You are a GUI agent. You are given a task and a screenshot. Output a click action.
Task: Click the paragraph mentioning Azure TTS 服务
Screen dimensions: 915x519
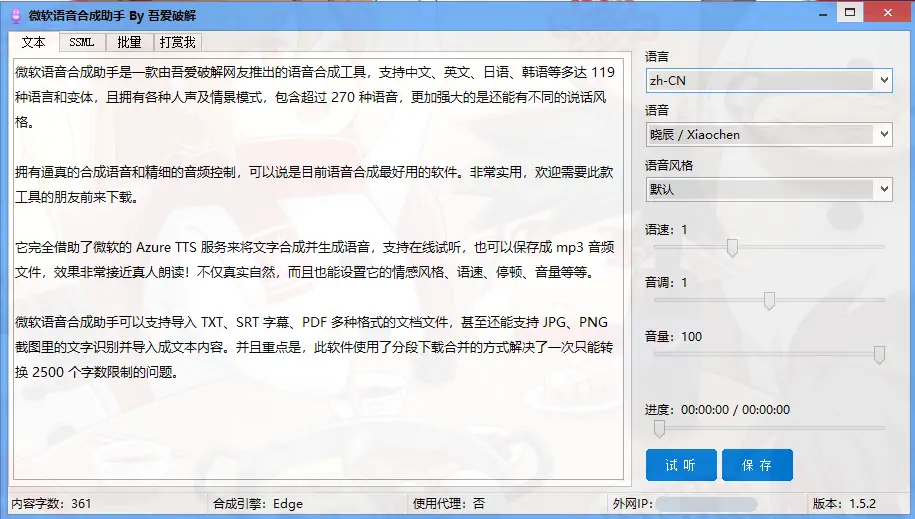click(x=314, y=259)
